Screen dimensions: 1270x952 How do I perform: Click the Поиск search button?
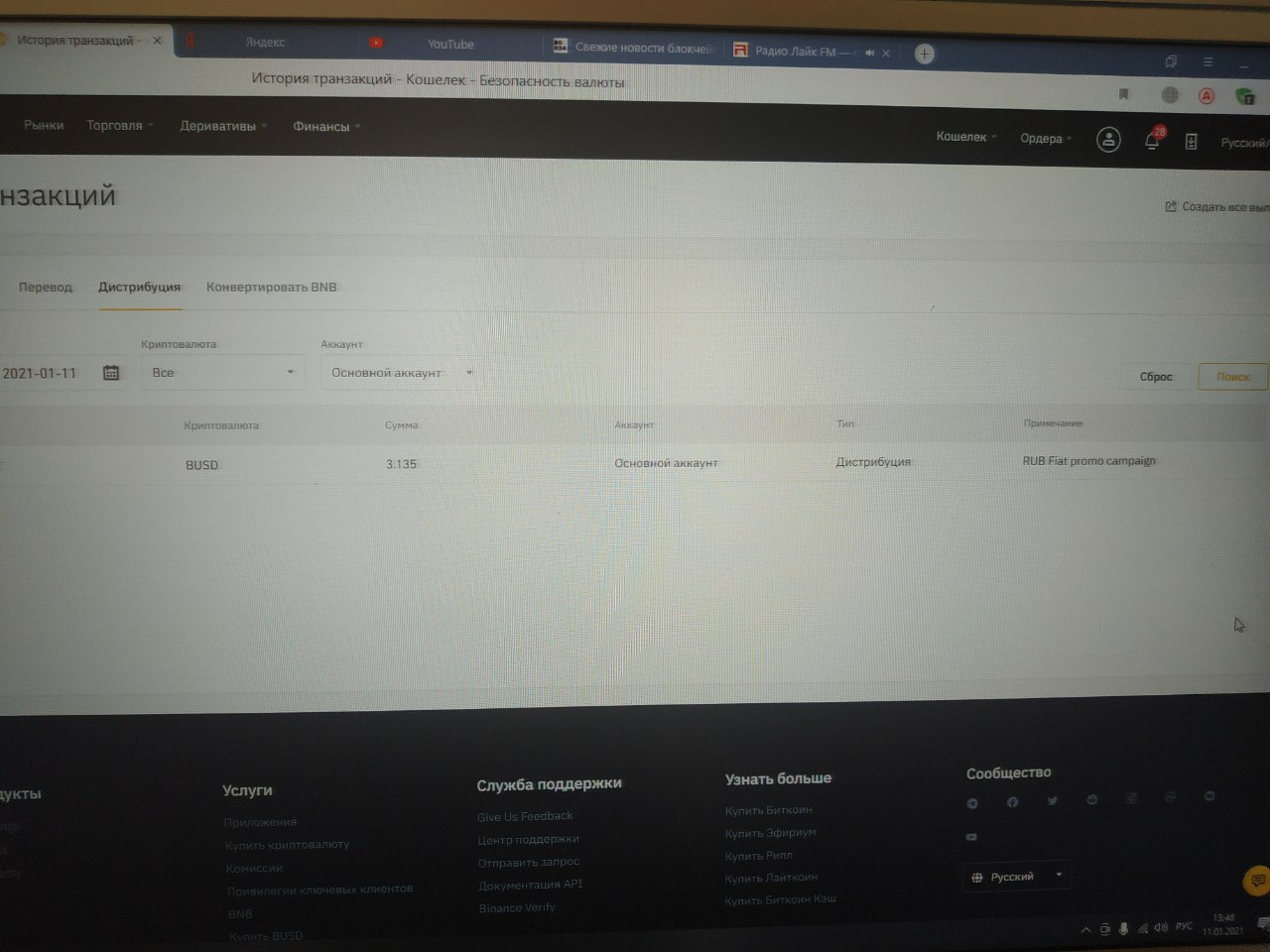(x=1233, y=378)
